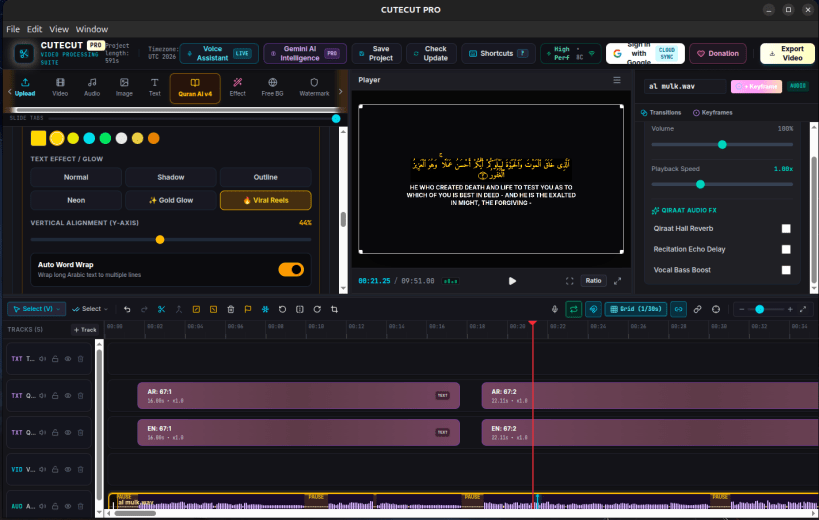Click the first orange square edit icon
819x520 pixels.
click(196, 309)
